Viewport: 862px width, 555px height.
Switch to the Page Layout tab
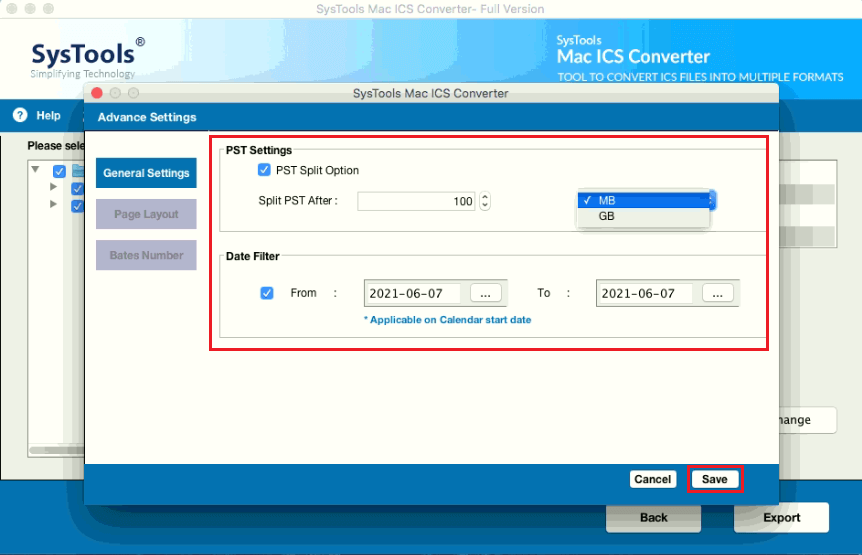coord(146,214)
